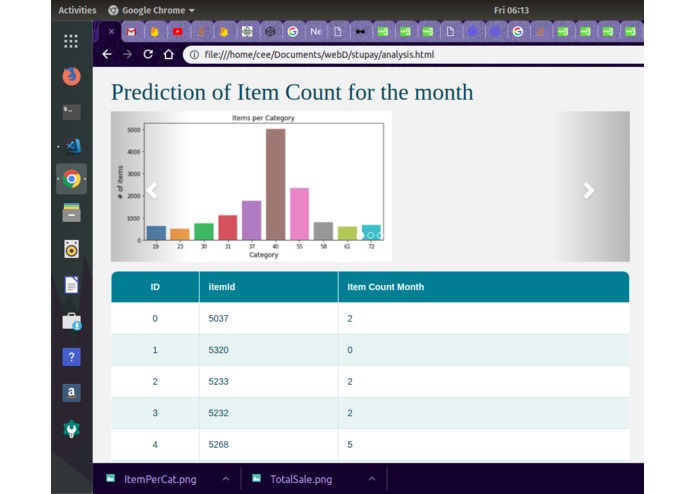The width and height of the screenshot is (695, 494).
Task: Open the Google Chrome app menu
Action: click(152, 10)
